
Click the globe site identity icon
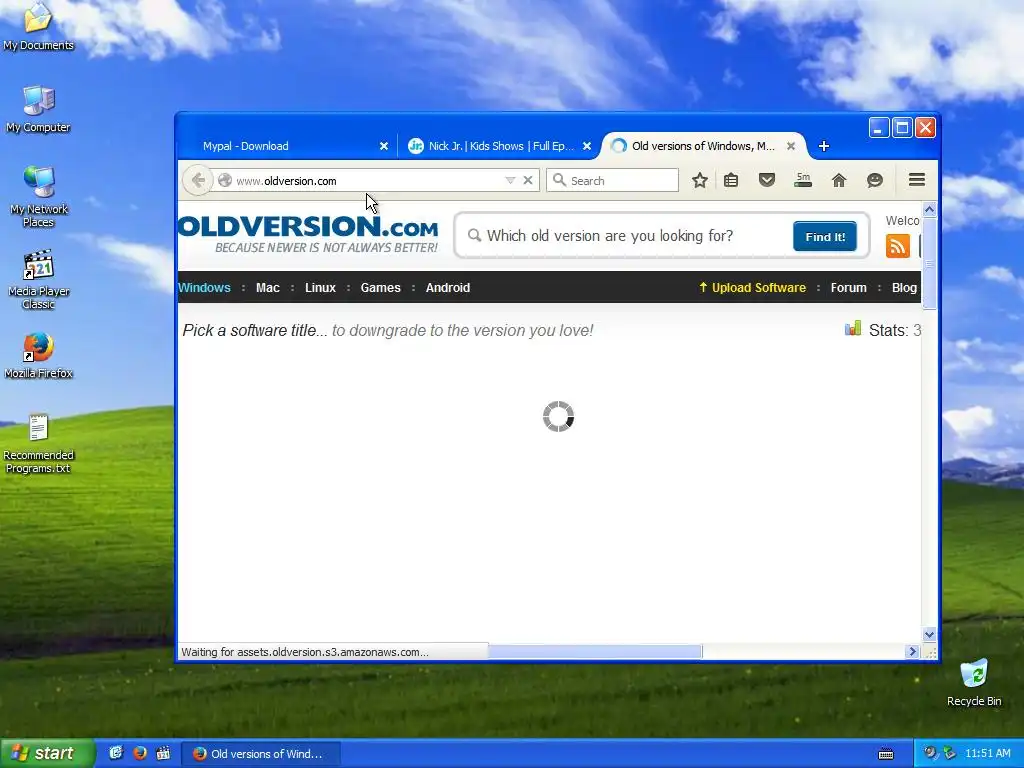click(x=225, y=180)
